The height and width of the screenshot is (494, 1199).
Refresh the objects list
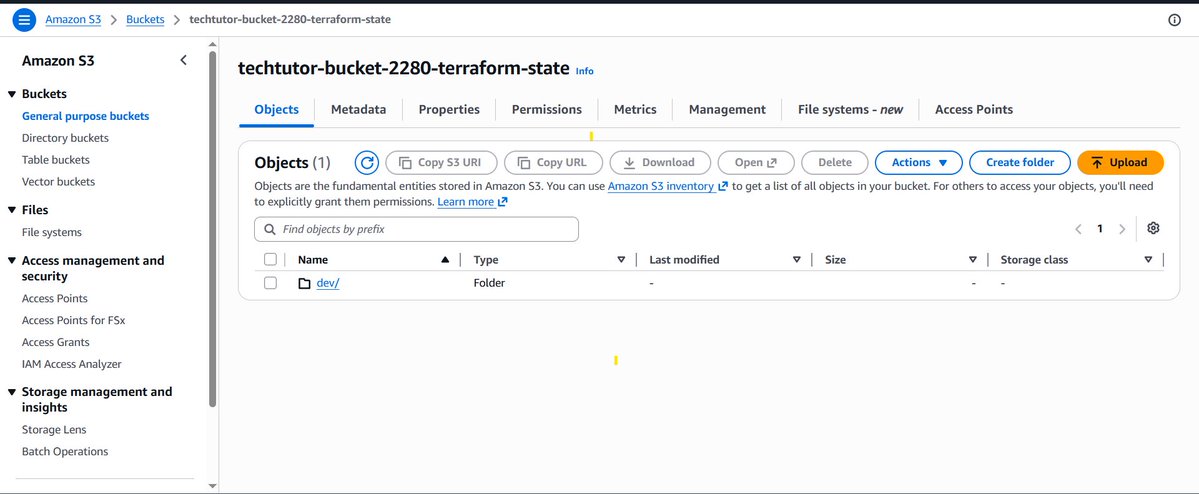(x=367, y=162)
